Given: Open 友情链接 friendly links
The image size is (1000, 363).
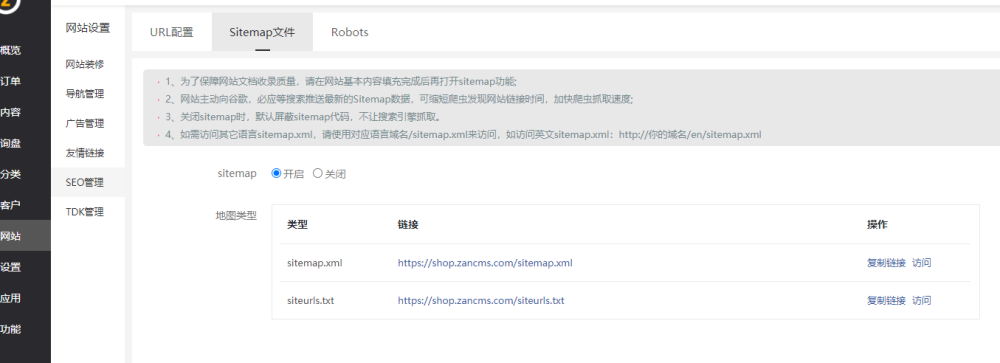Looking at the screenshot, I should point(85,153).
